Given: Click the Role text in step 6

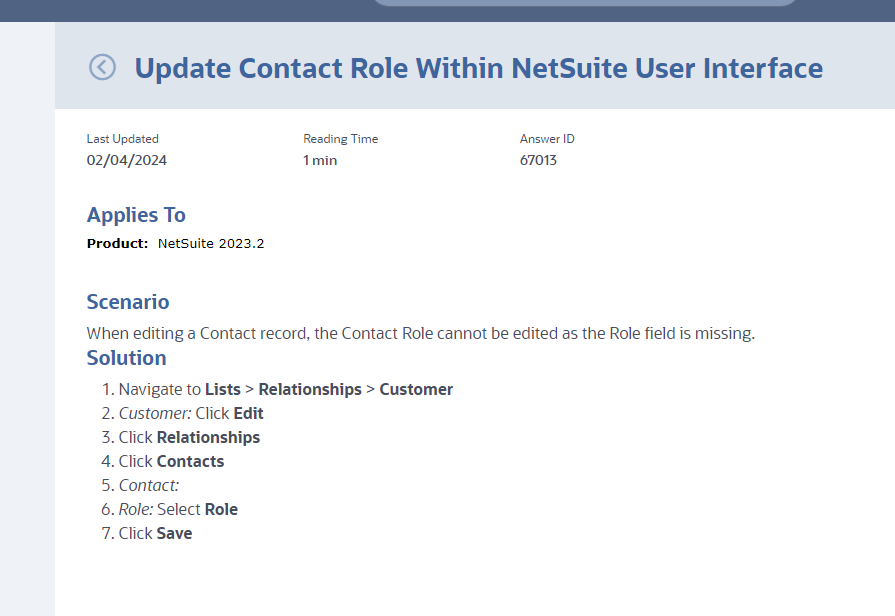Looking at the screenshot, I should (x=224, y=509).
